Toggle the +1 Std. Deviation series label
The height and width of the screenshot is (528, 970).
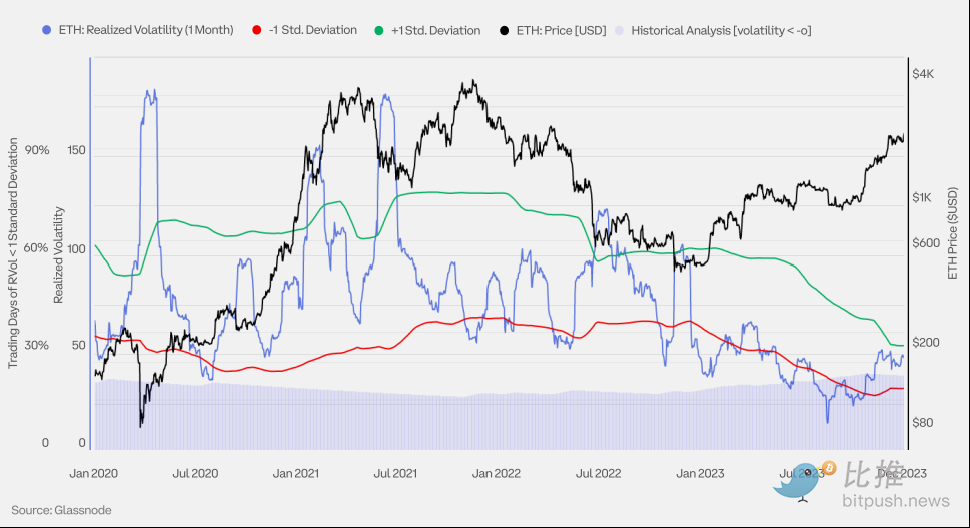[437, 30]
